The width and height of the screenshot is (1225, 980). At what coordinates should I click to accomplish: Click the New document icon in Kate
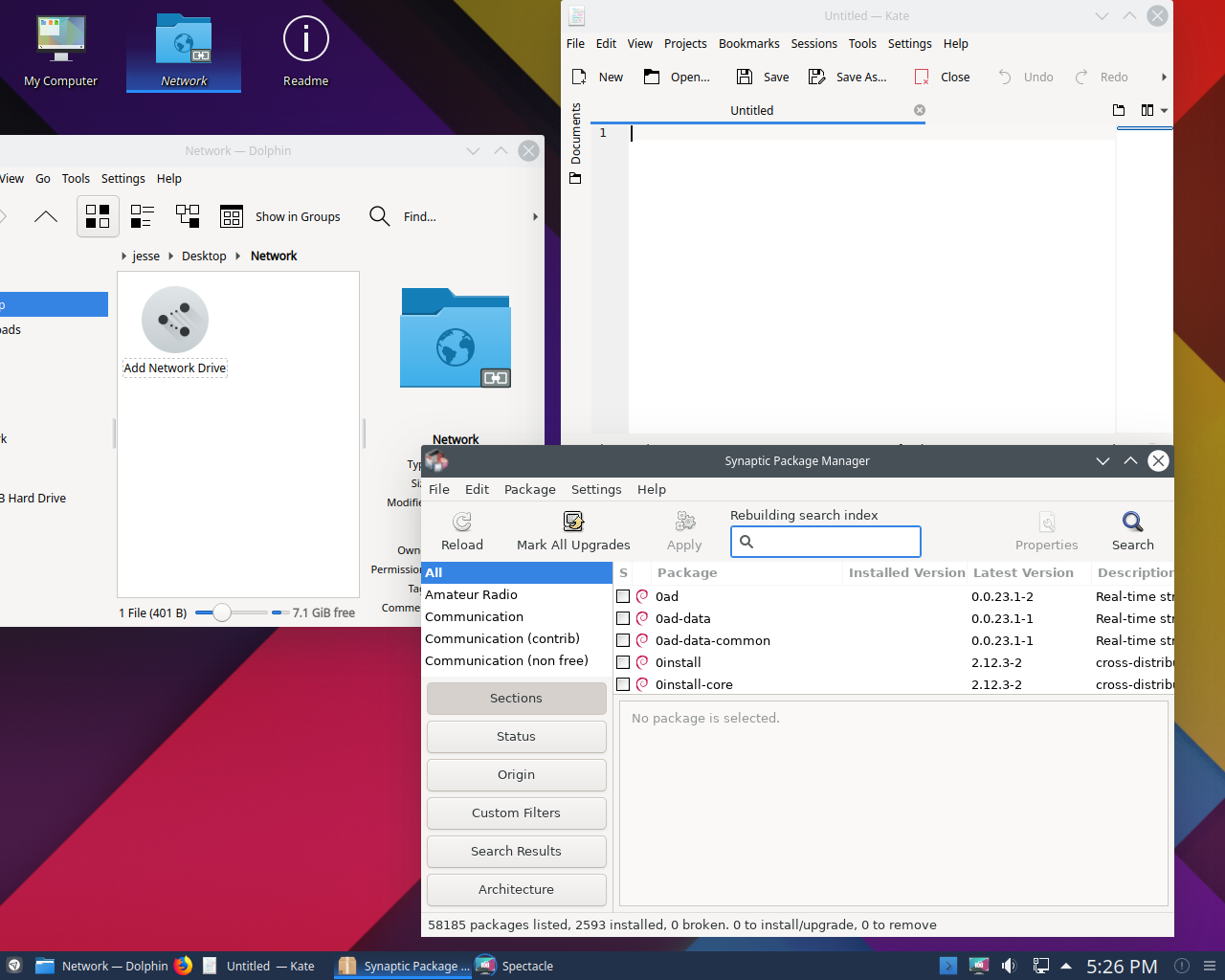pyautogui.click(x=579, y=77)
